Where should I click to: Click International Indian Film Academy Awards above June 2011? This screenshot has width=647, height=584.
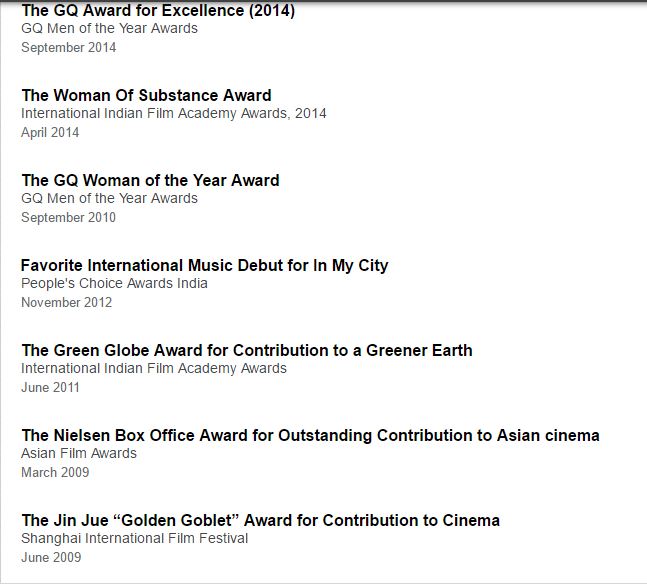tap(153, 369)
